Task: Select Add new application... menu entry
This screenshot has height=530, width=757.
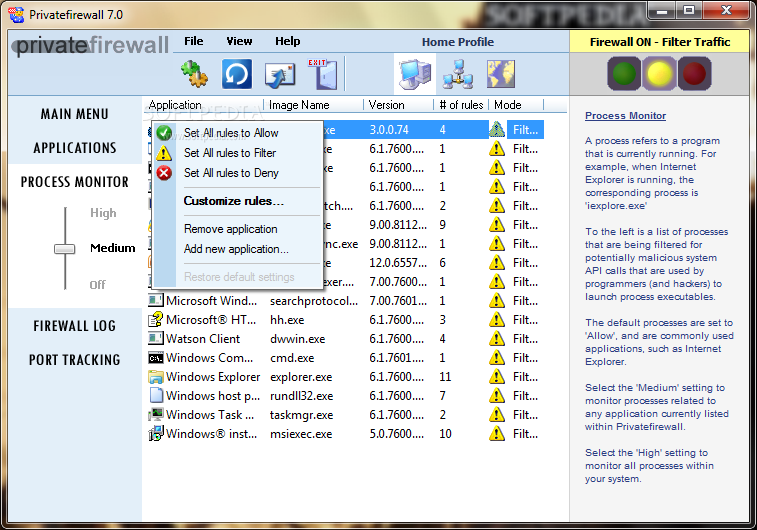Action: [x=237, y=249]
